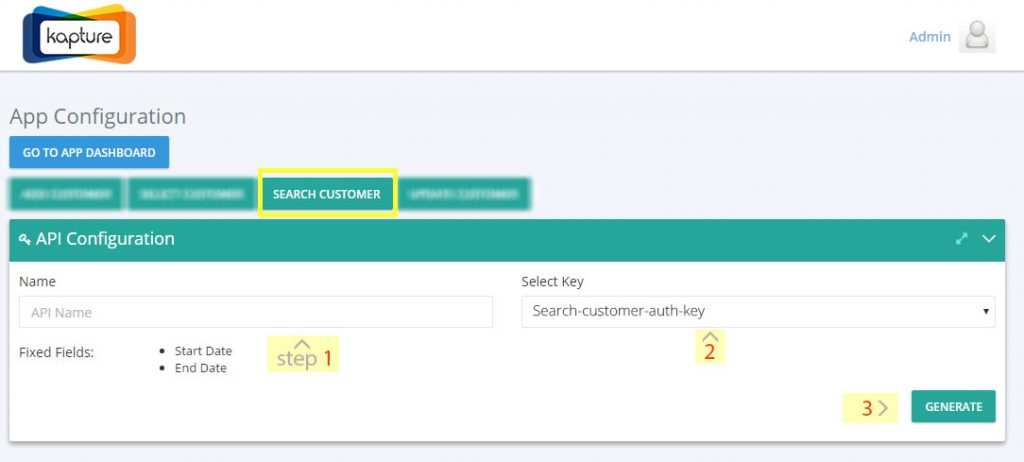Click the yellow step 1 annotation
The width and height of the screenshot is (1024, 462).
click(303, 354)
